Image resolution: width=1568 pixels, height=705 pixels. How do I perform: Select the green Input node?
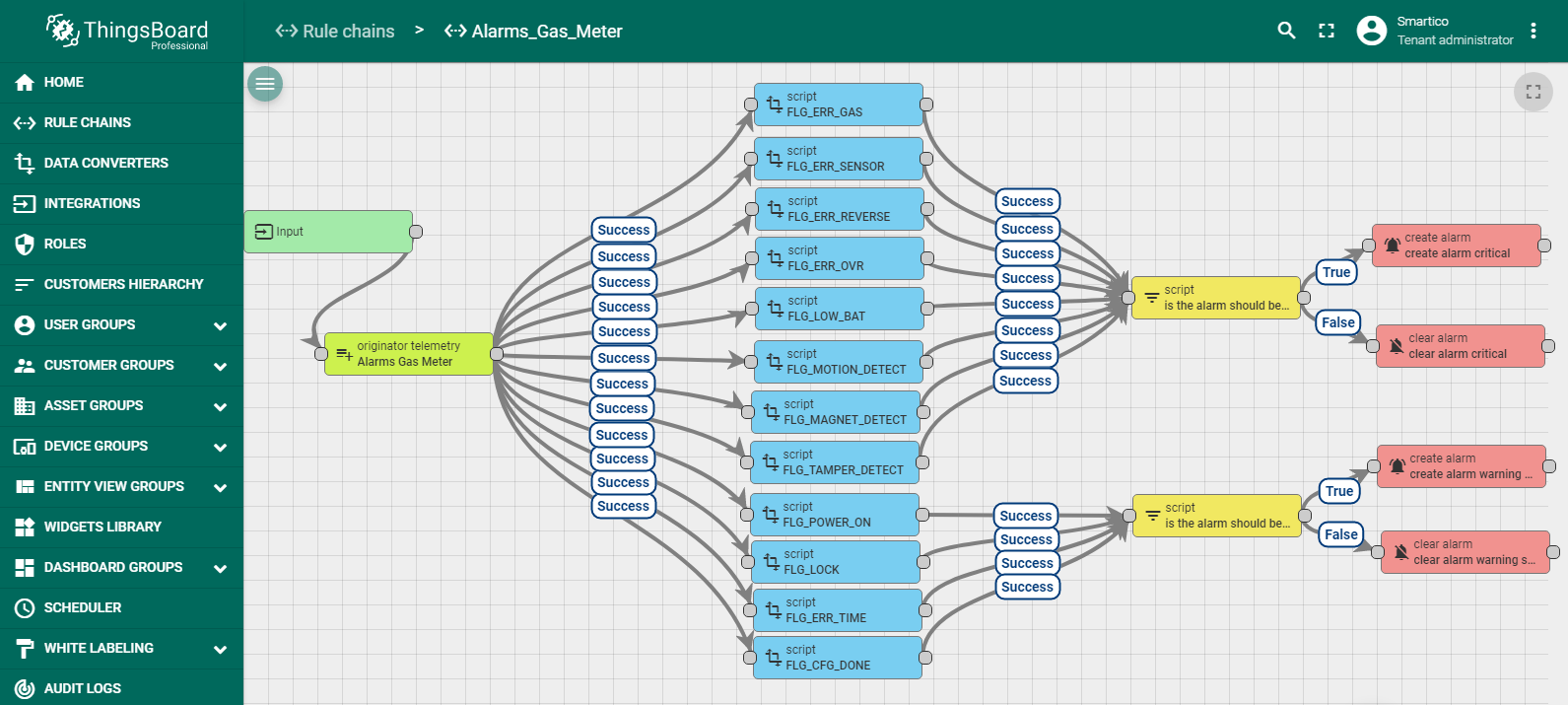[x=328, y=232]
